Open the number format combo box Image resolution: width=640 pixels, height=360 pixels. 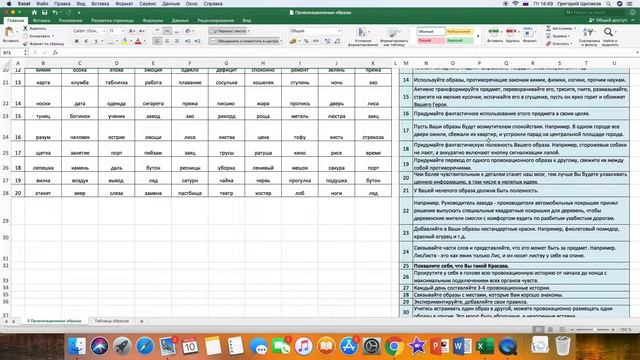point(315,31)
